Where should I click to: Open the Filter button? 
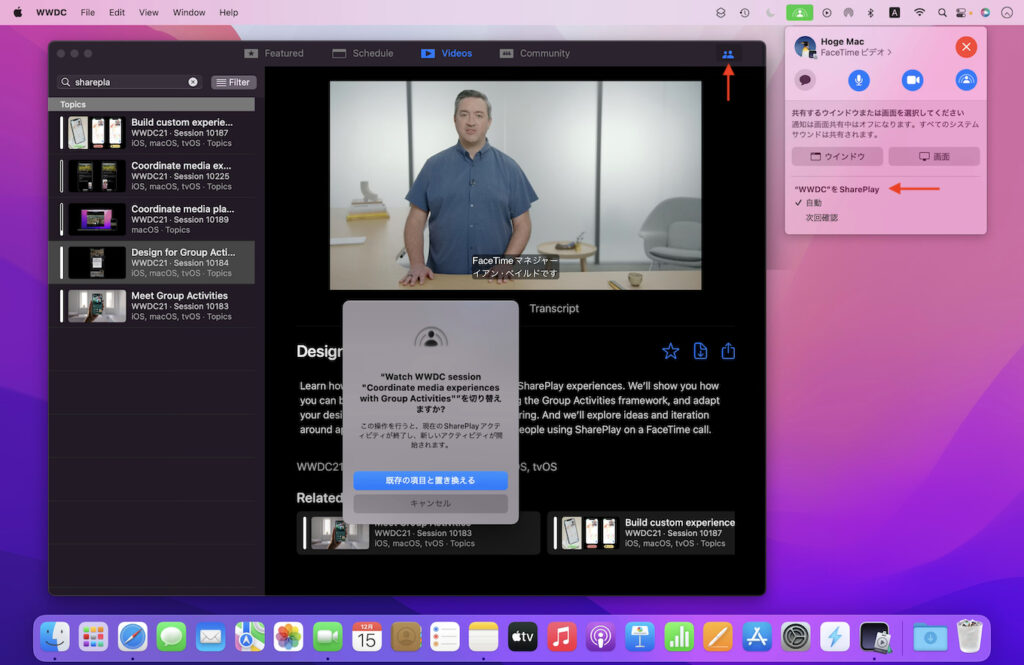click(x=233, y=82)
